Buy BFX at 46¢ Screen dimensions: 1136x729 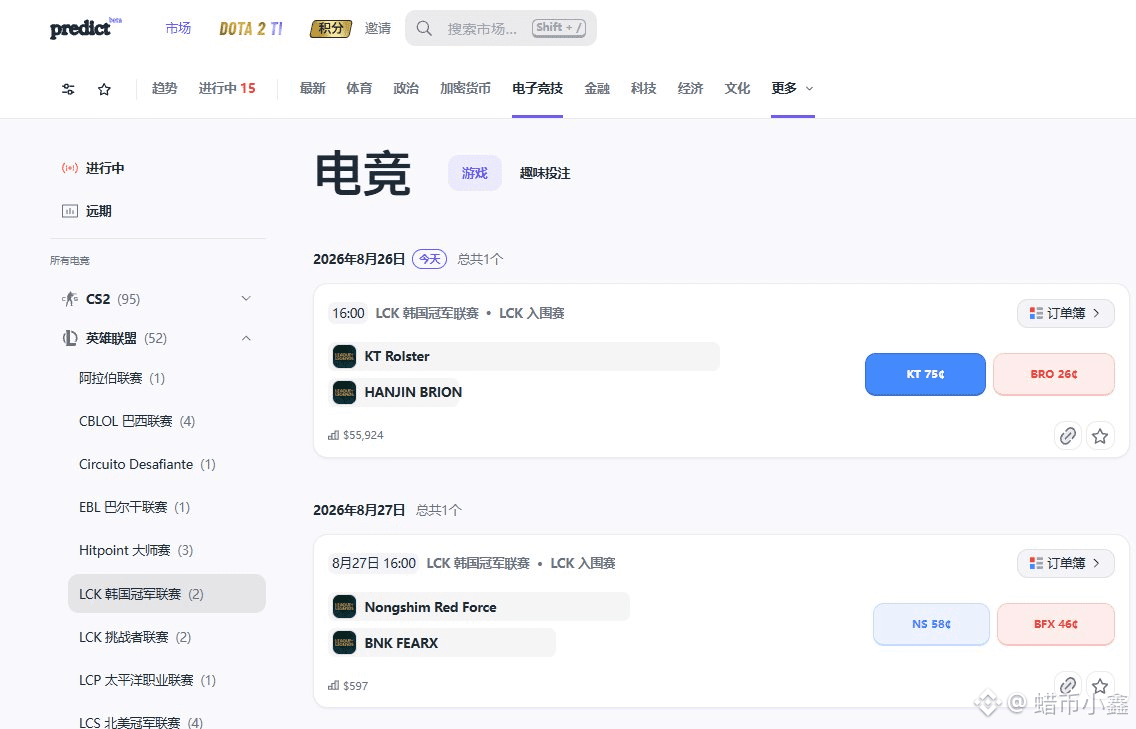(1056, 624)
